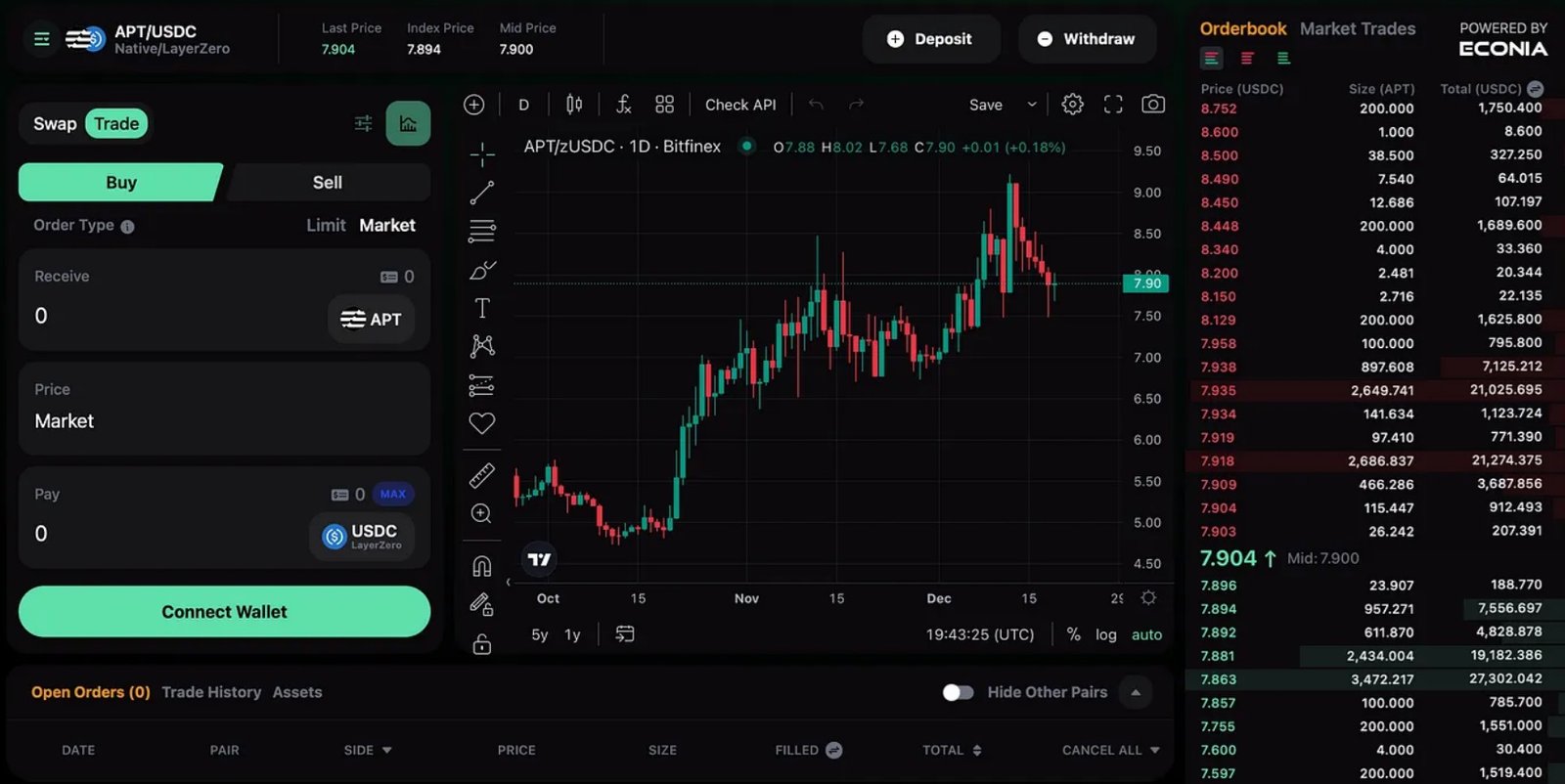The height and width of the screenshot is (784, 1565).
Task: Take a chart snapshot with the camera icon
Action: pos(1153,105)
